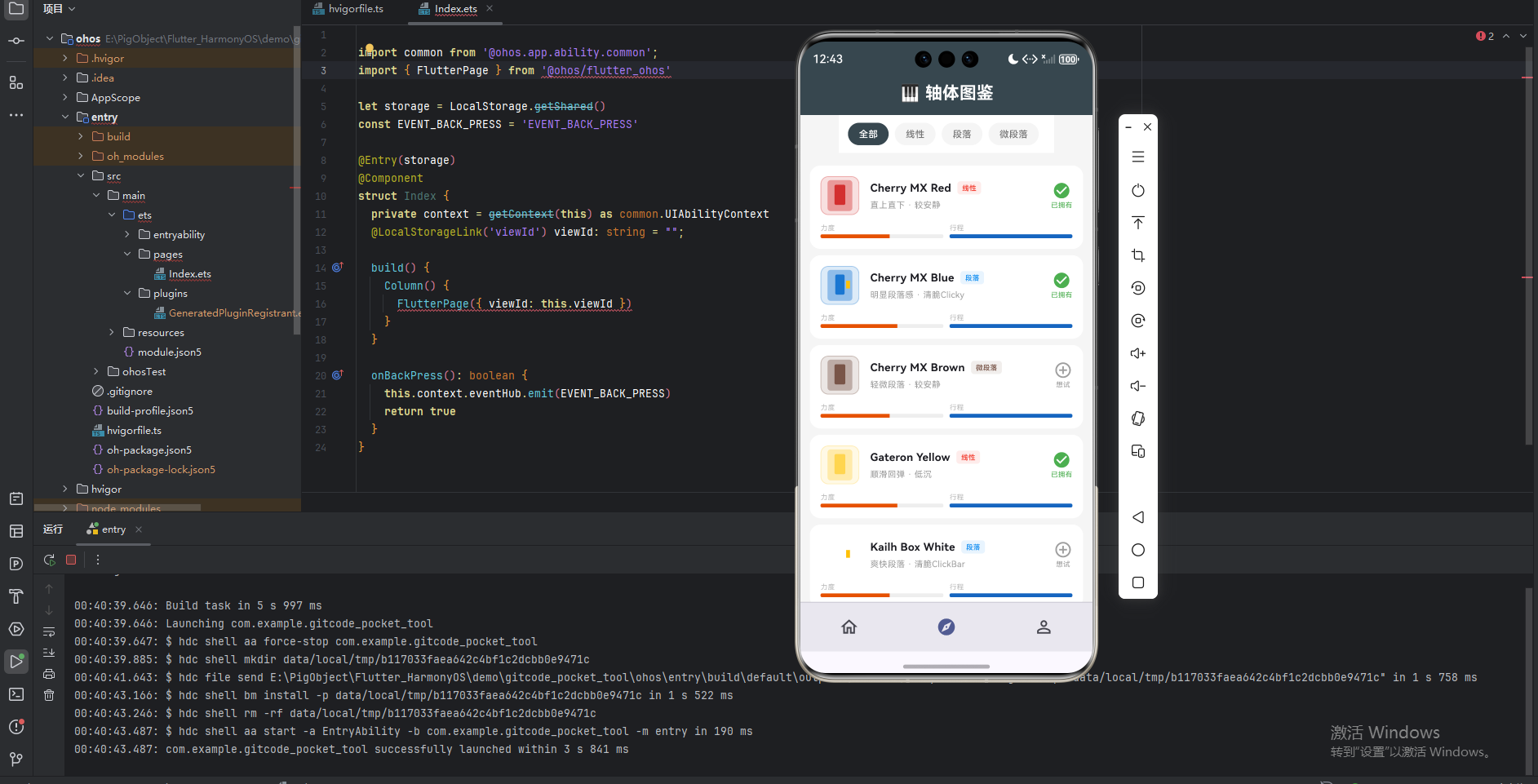Toggle owned checkmark on Gateron Yellow
1538x784 pixels.
point(1062,460)
